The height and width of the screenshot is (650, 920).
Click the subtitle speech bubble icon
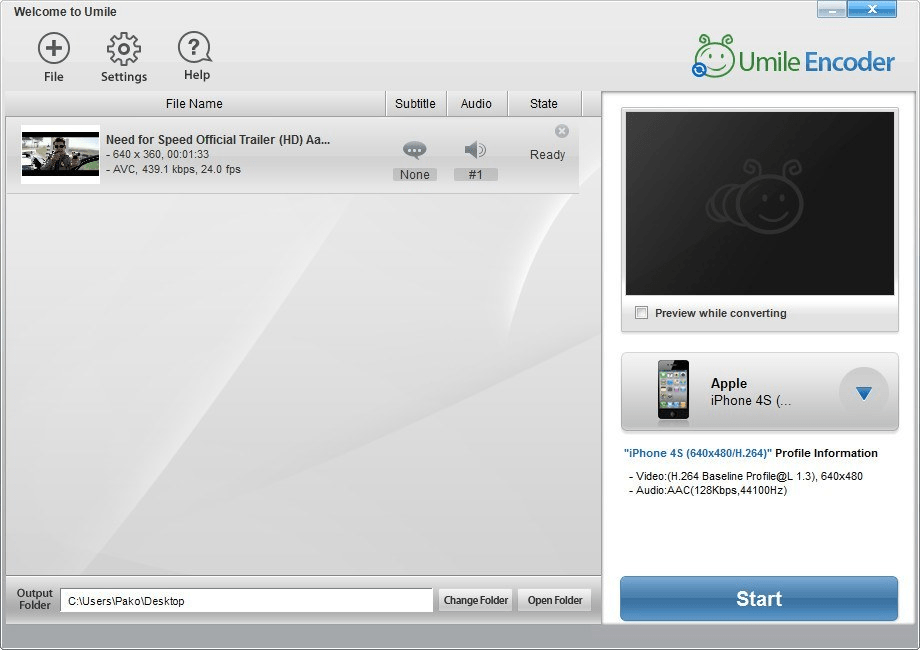coord(414,150)
